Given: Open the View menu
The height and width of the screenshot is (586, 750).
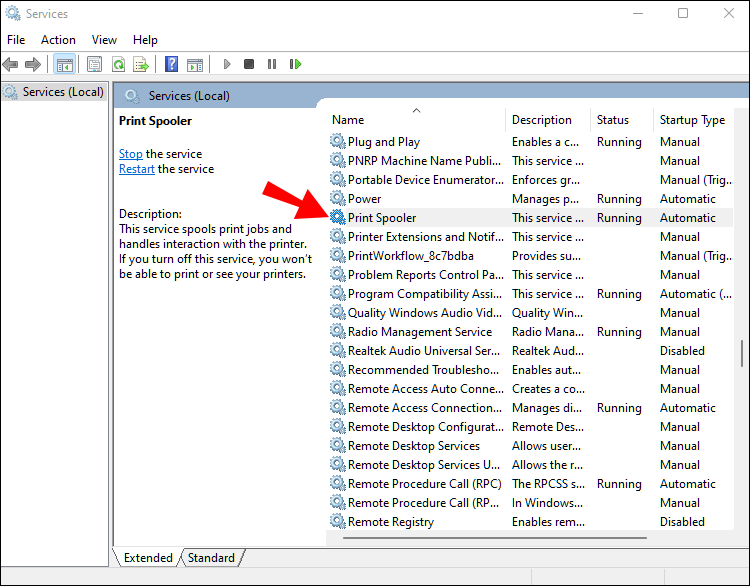Looking at the screenshot, I should click(x=104, y=40).
